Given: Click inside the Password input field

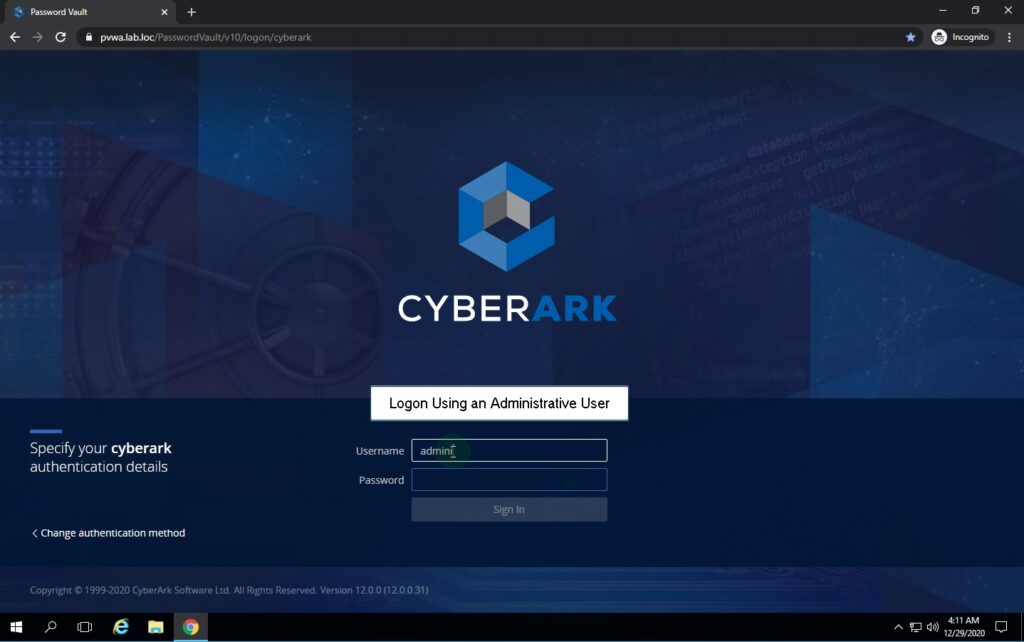Looking at the screenshot, I should tap(509, 480).
